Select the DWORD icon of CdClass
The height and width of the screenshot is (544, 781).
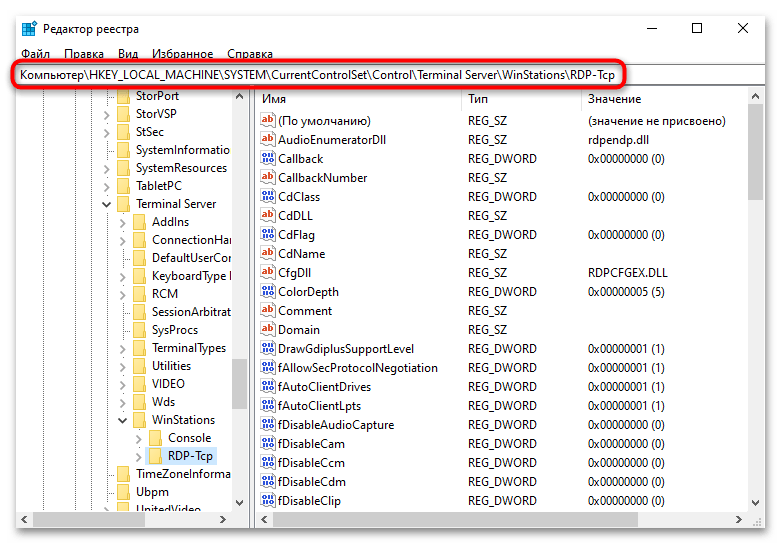point(267,196)
